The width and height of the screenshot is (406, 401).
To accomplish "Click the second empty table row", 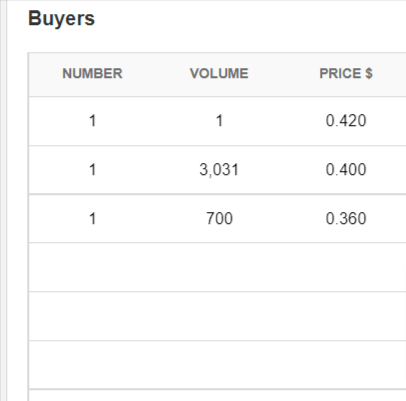I will [217, 316].
